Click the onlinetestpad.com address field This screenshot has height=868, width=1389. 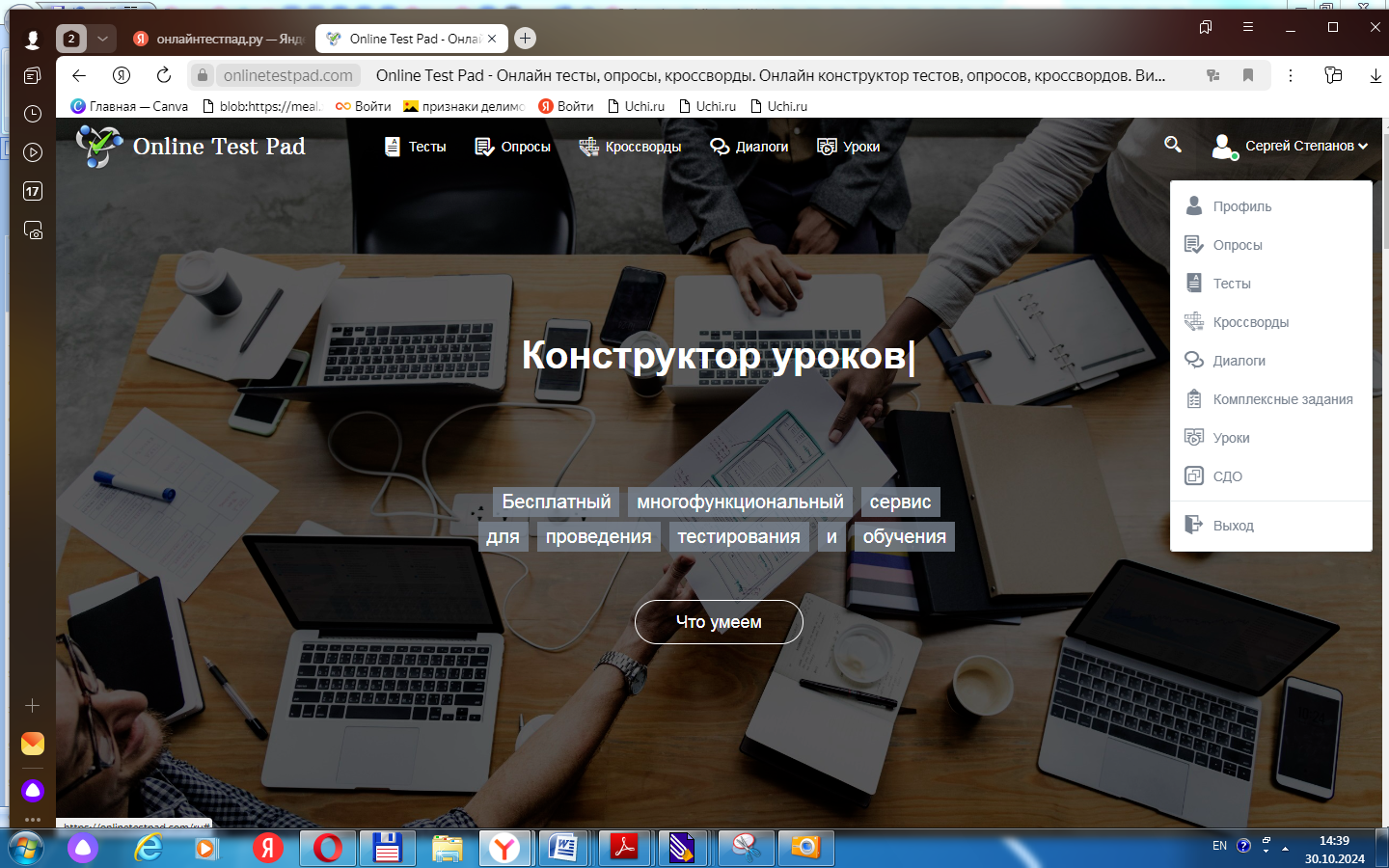tap(288, 75)
